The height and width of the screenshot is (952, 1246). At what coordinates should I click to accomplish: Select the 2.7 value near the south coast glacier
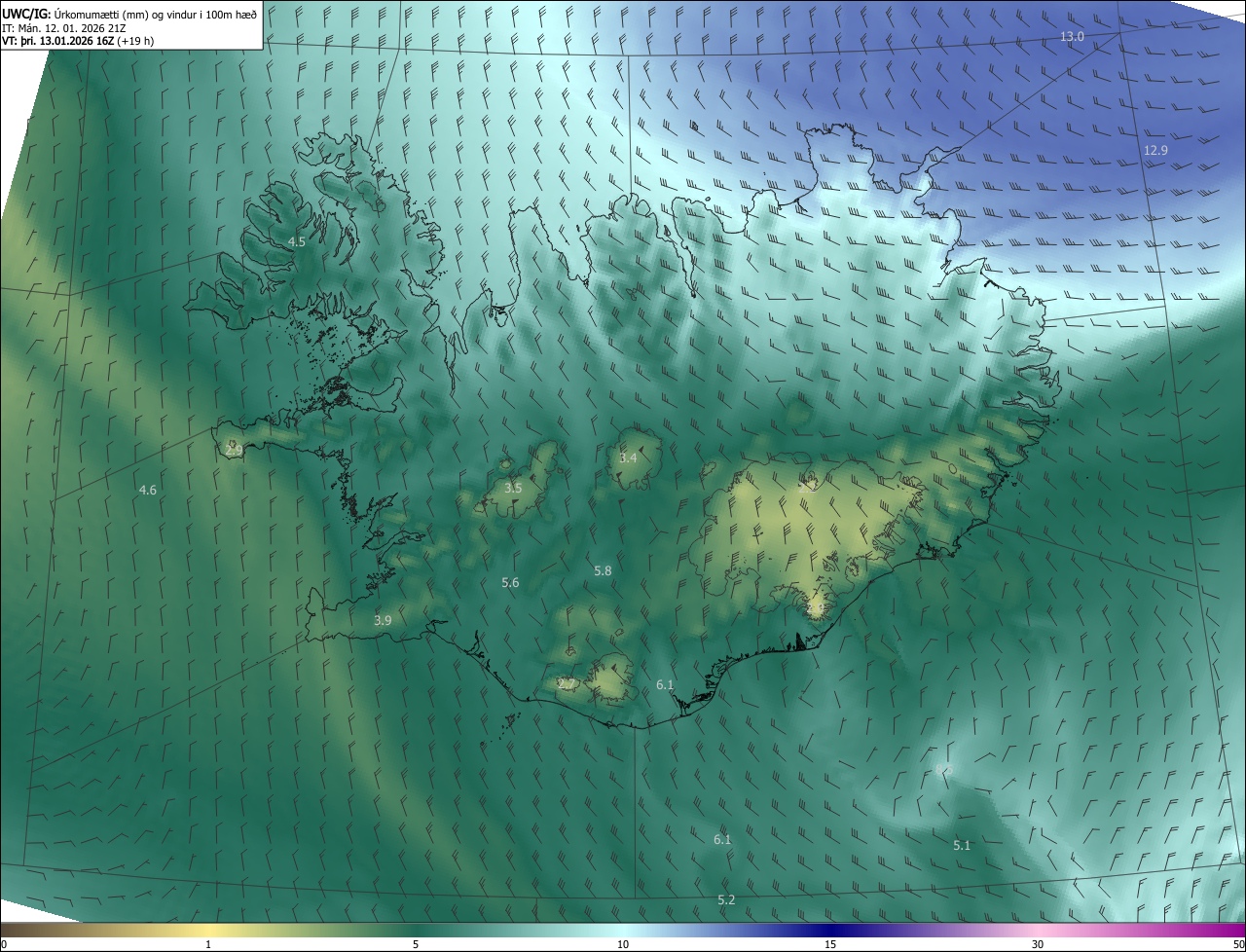566,683
